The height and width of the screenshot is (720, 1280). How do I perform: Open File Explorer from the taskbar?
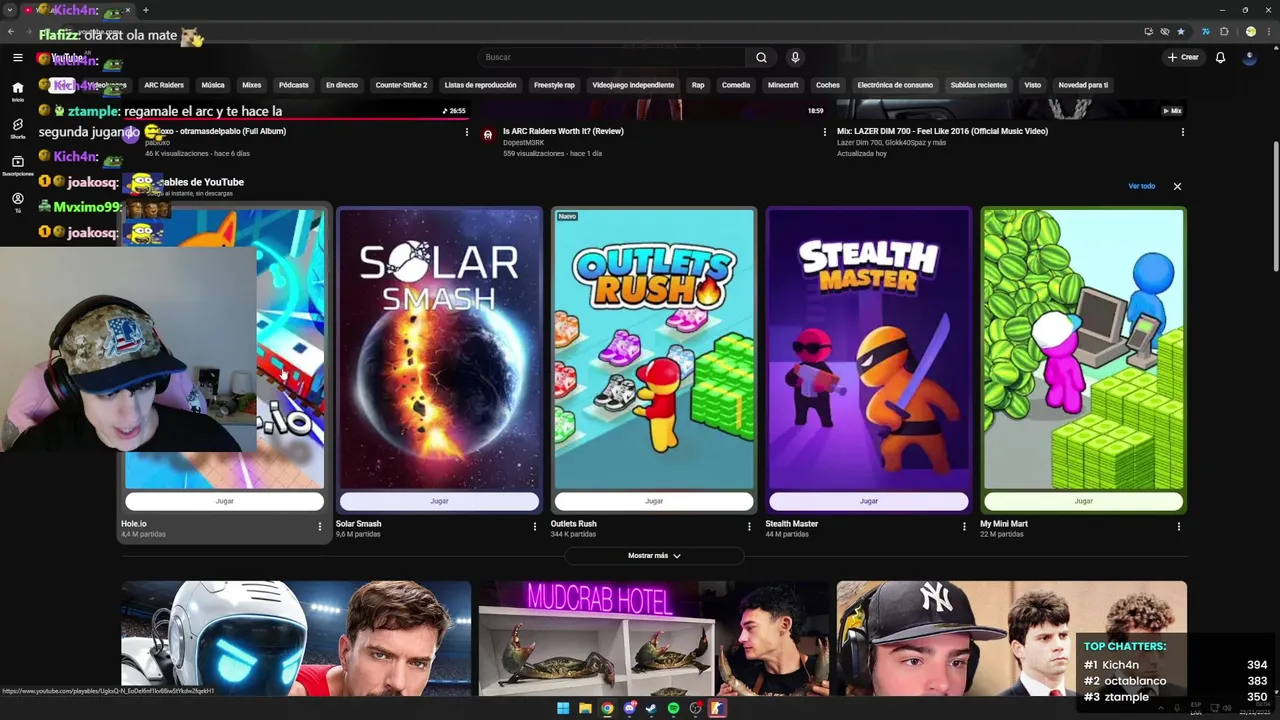click(x=585, y=709)
